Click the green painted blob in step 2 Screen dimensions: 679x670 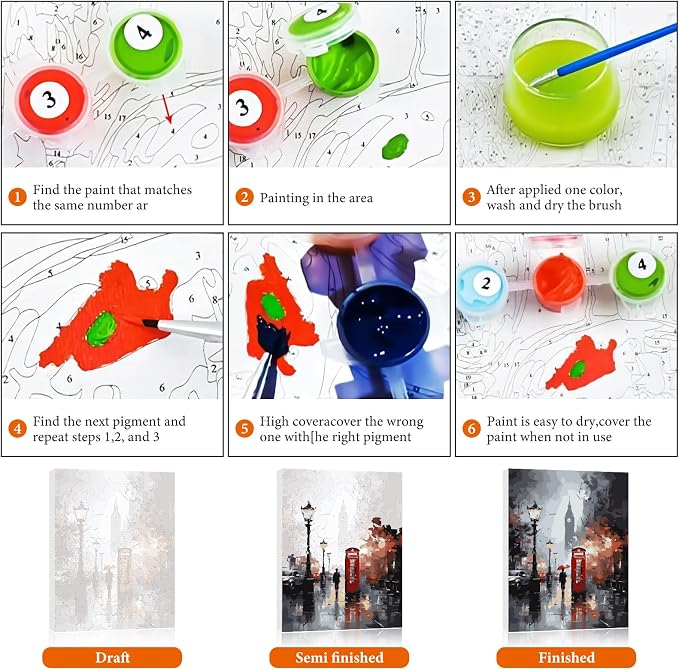(395, 146)
